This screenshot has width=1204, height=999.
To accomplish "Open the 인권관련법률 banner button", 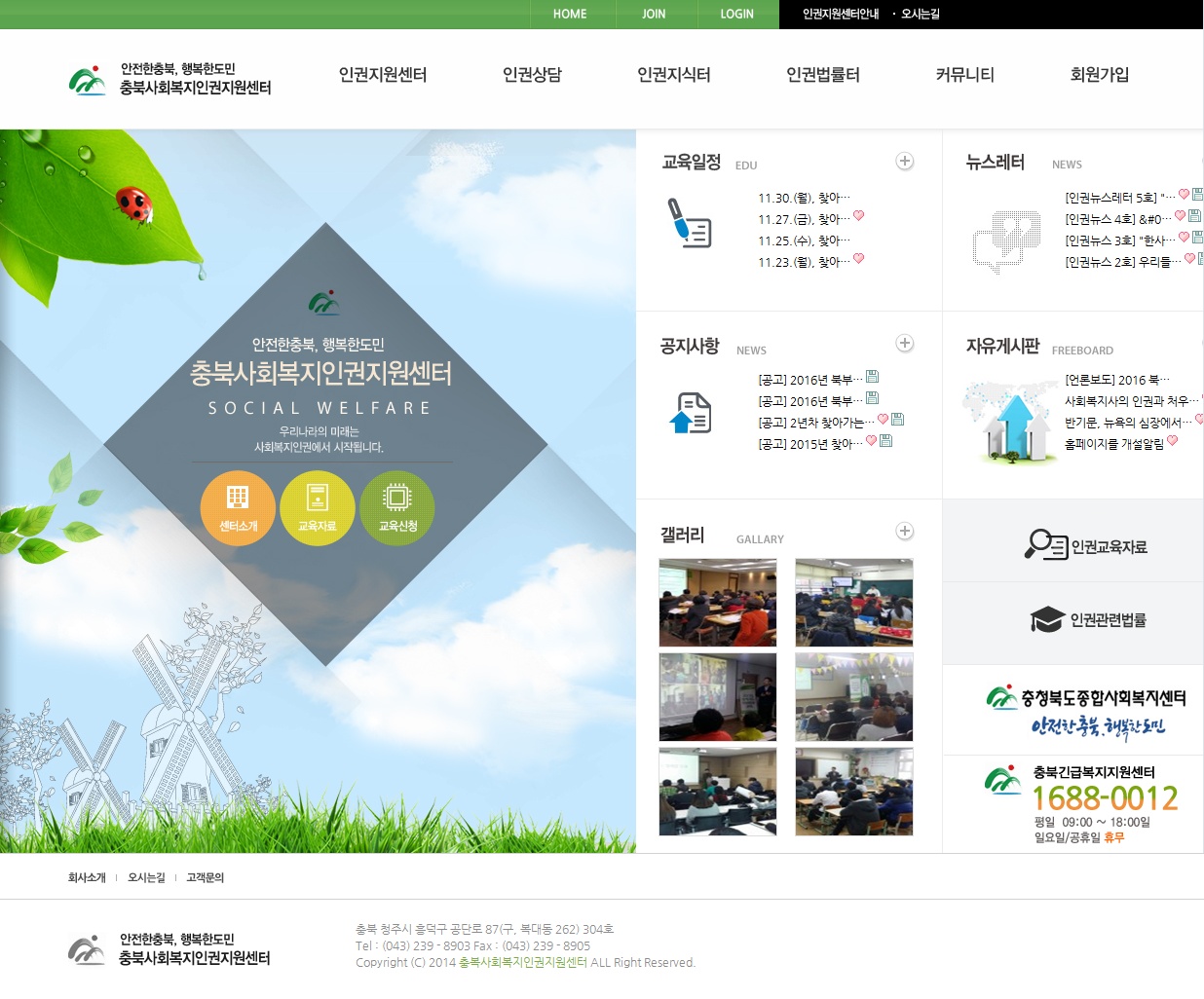I will (1073, 620).
